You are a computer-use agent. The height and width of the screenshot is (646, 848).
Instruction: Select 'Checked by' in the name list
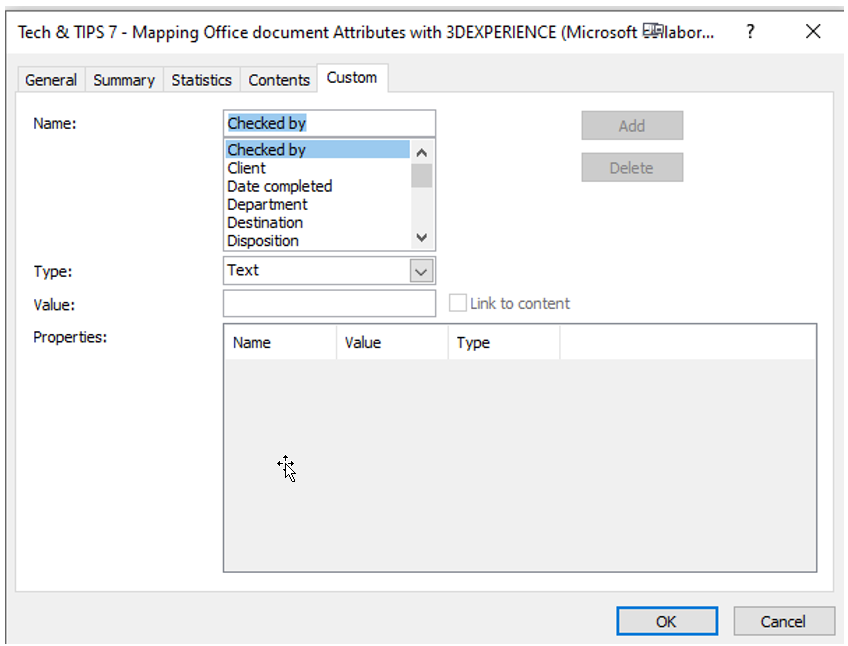(x=317, y=149)
